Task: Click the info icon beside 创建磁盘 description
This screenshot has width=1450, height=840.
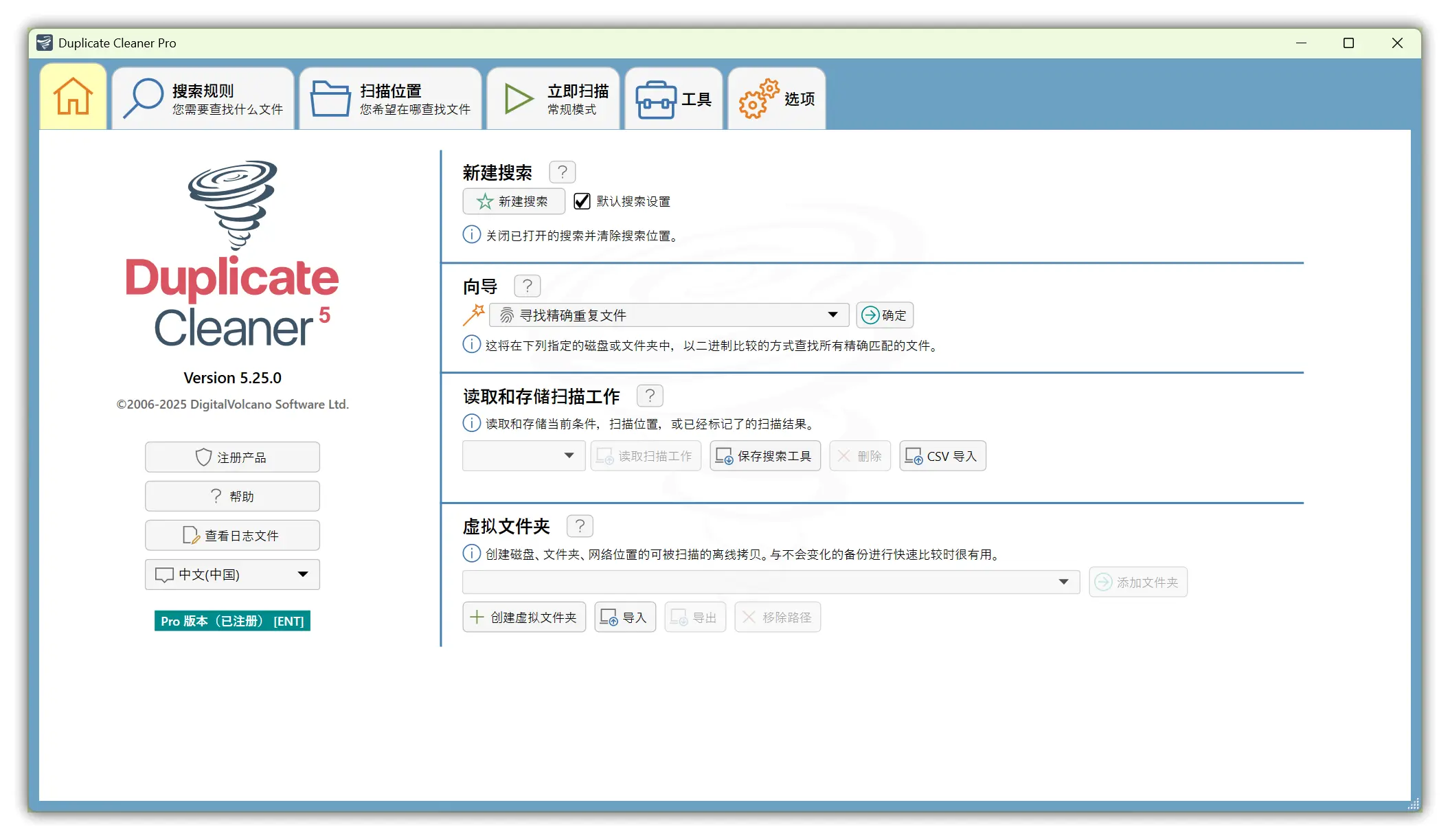Action: [x=471, y=554]
